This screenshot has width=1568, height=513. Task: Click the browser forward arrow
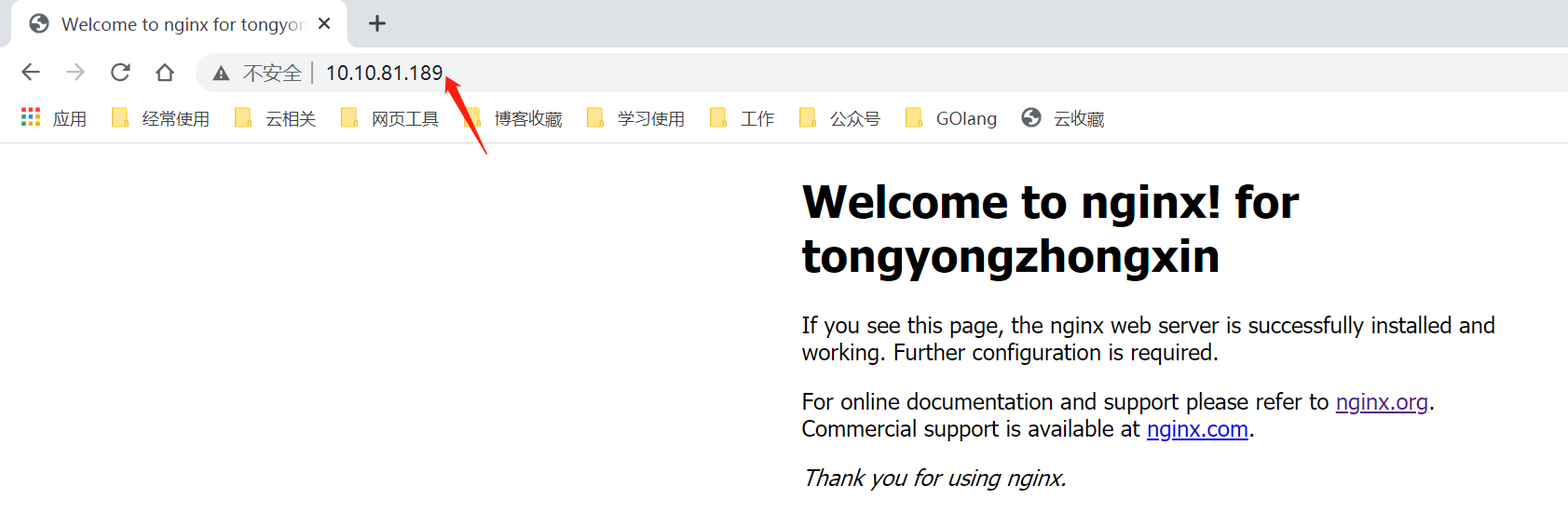click(75, 72)
